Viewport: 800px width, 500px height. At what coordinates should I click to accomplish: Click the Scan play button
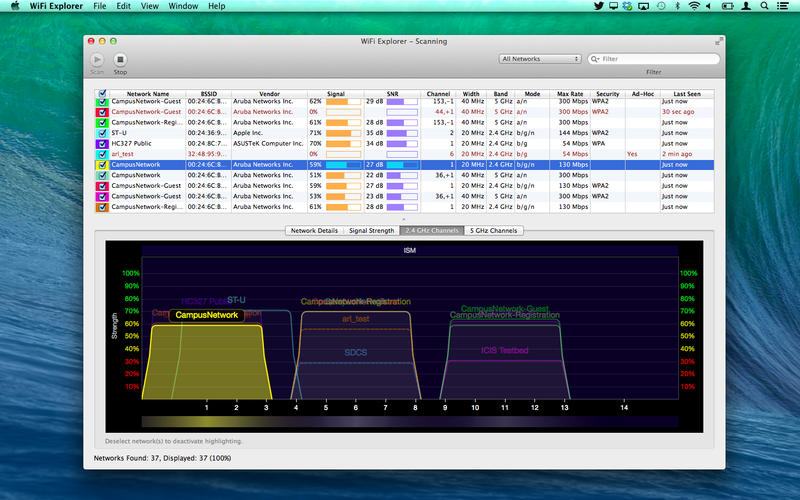(97, 60)
